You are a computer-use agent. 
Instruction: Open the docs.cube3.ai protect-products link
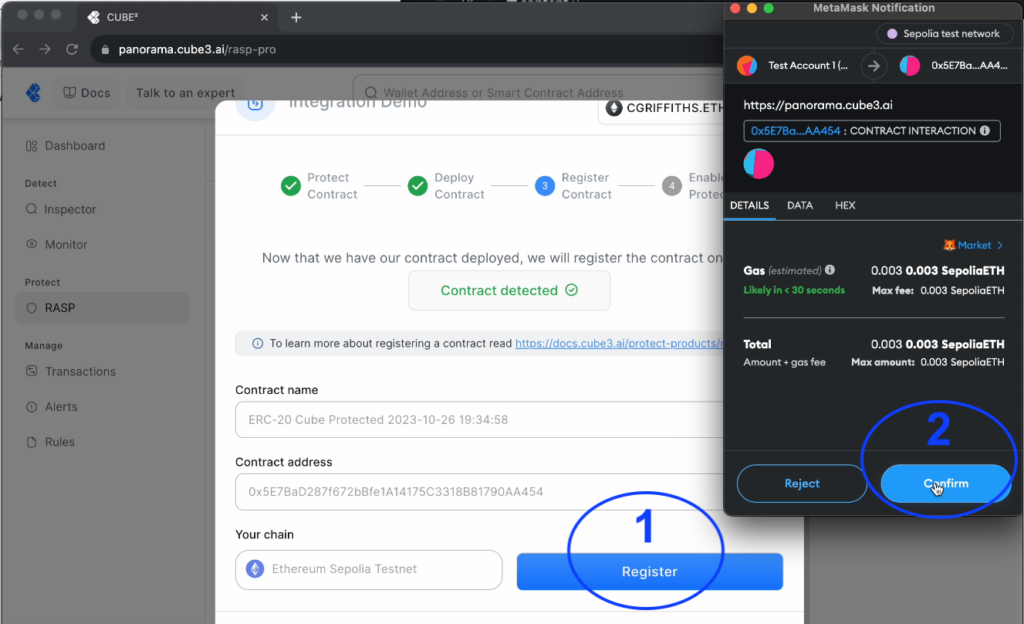pos(618,343)
